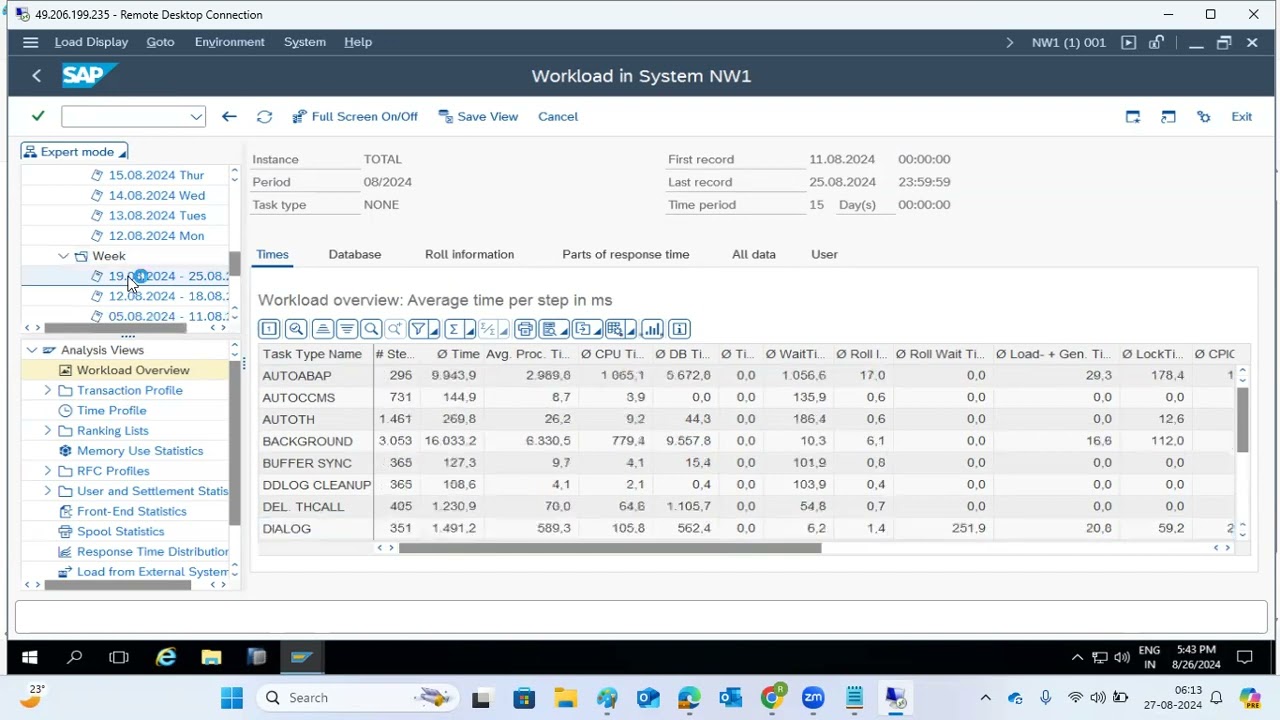Viewport: 1280px width, 720px height.
Task: Click the Total sigma icon
Action: [454, 329]
